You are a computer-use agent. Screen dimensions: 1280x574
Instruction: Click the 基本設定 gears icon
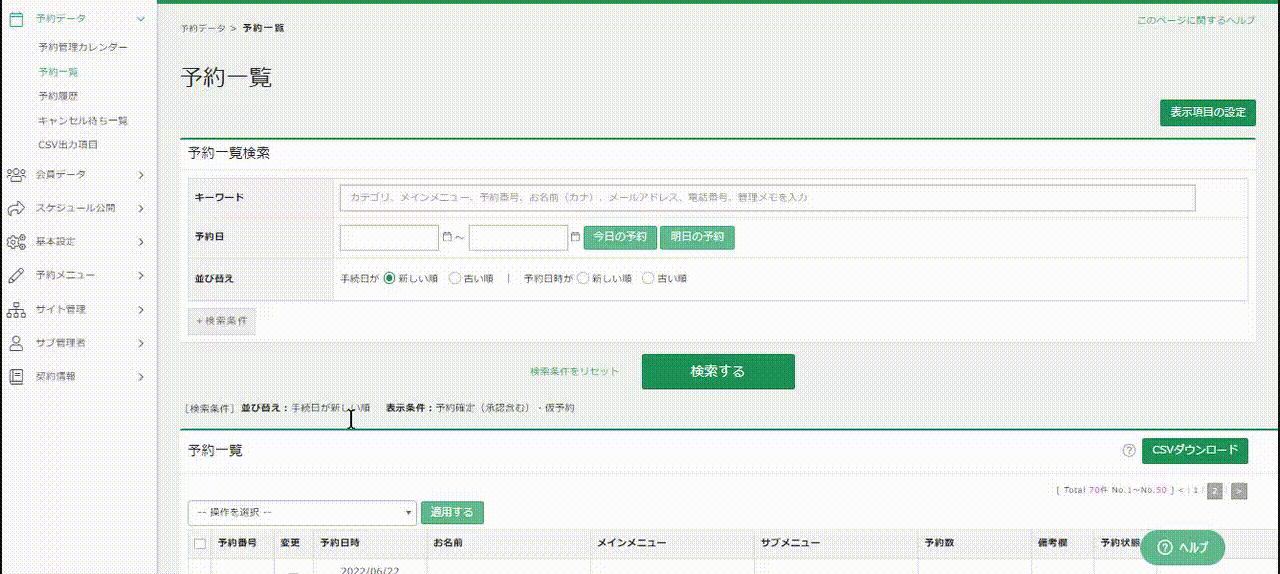[16, 242]
